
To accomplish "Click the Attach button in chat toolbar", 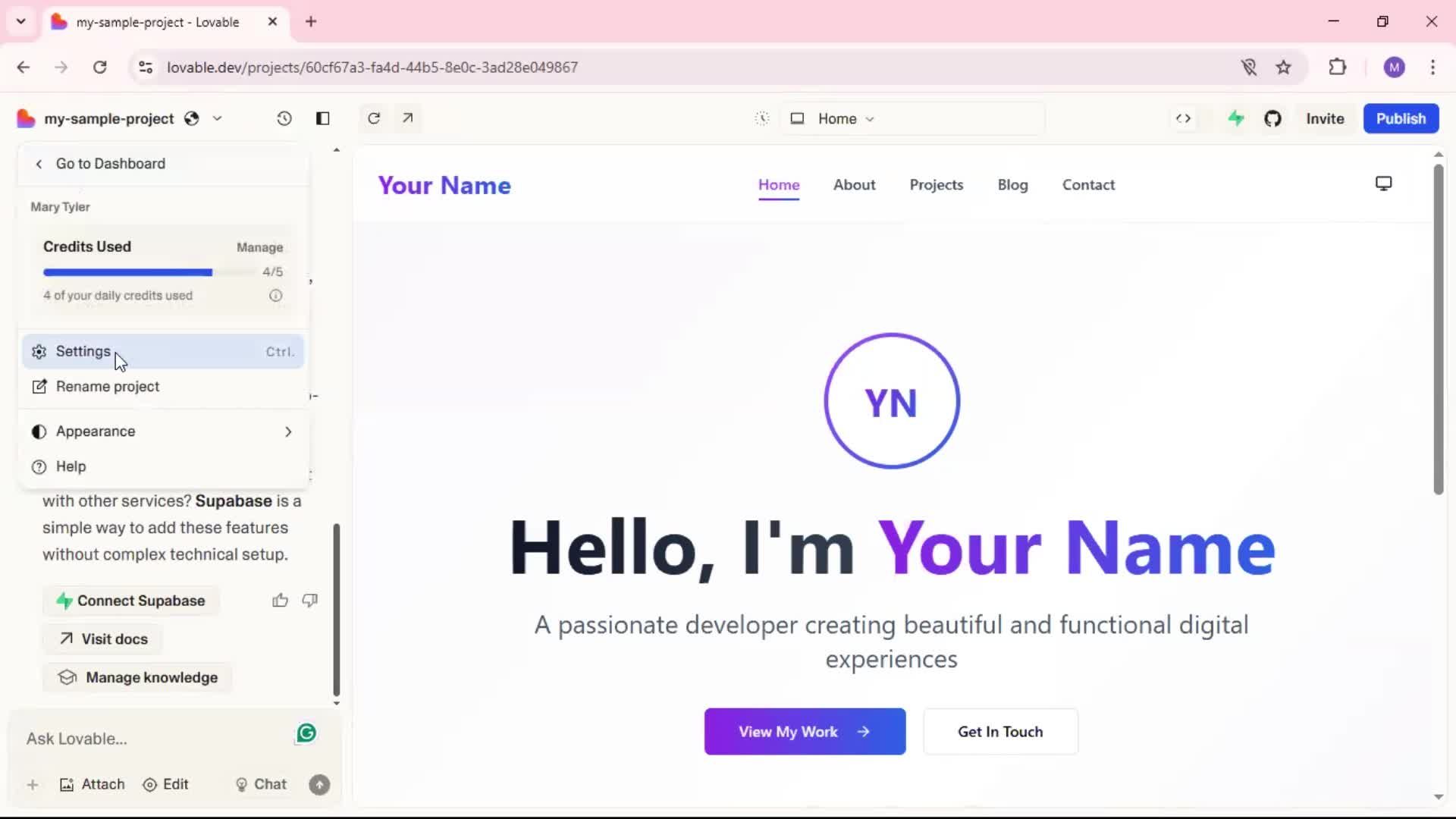I will click(x=92, y=785).
